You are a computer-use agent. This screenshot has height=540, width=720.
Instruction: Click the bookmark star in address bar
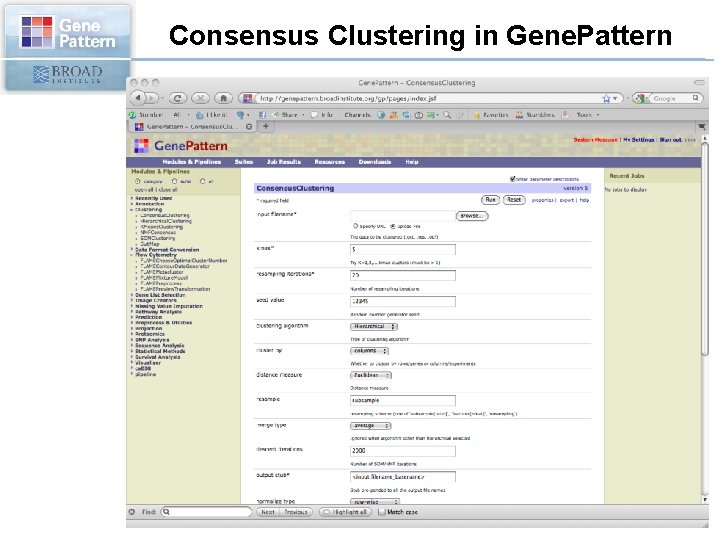coord(606,98)
